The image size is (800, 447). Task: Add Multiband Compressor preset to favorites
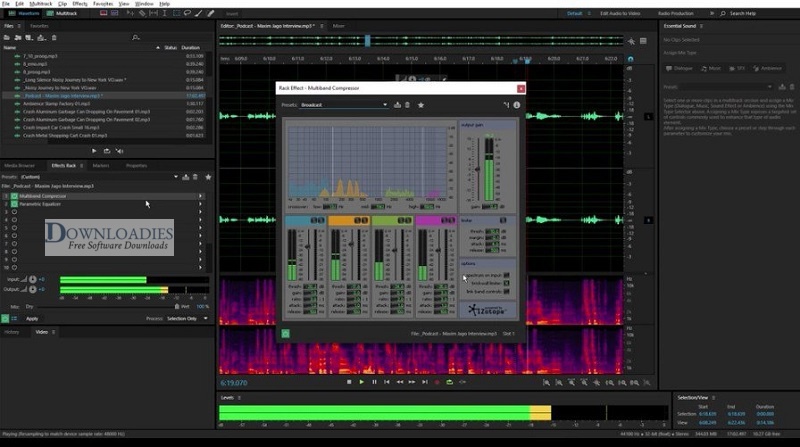421,105
